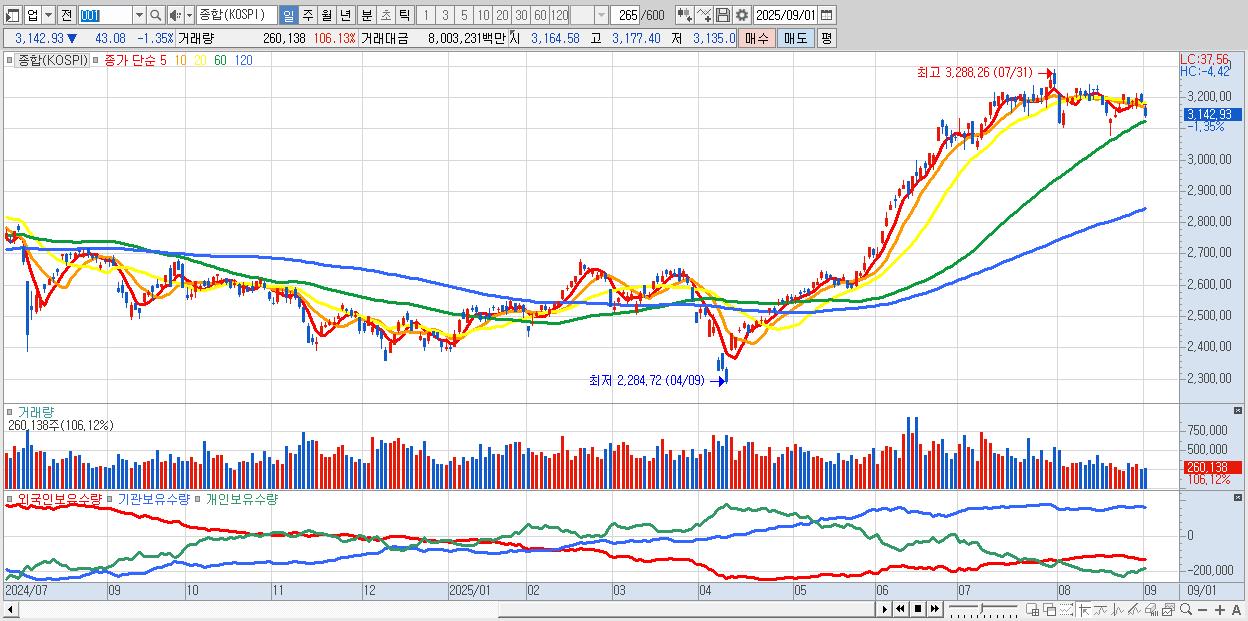The image size is (1248, 621).
Task: Select 년 yearly period toggle
Action: (345, 15)
